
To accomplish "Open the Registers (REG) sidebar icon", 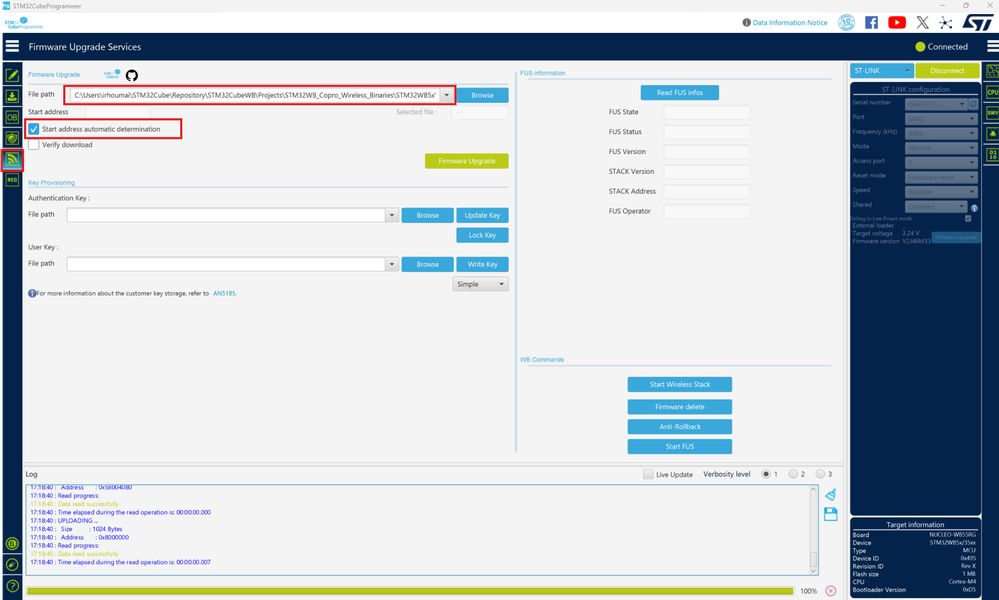I will tap(12, 180).
